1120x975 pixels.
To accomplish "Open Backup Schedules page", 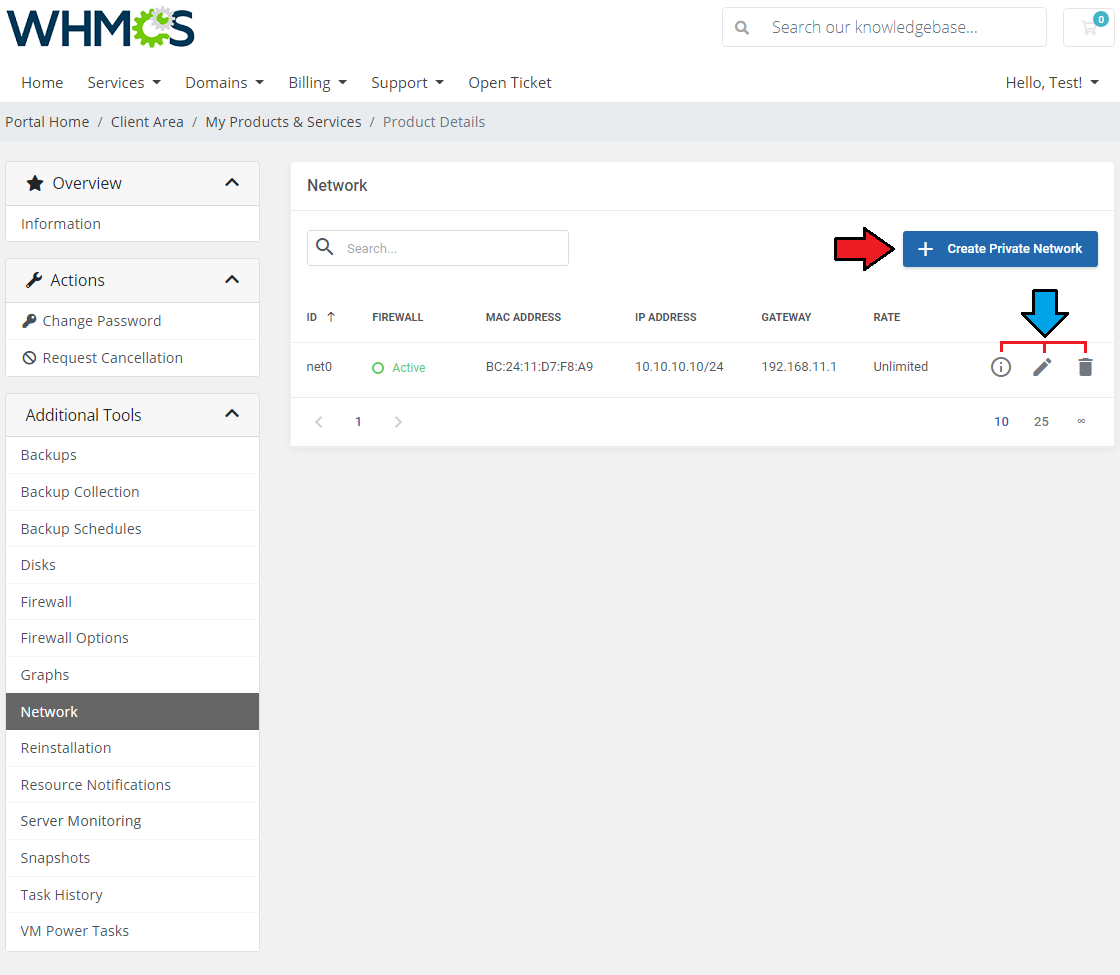I will [132, 529].
